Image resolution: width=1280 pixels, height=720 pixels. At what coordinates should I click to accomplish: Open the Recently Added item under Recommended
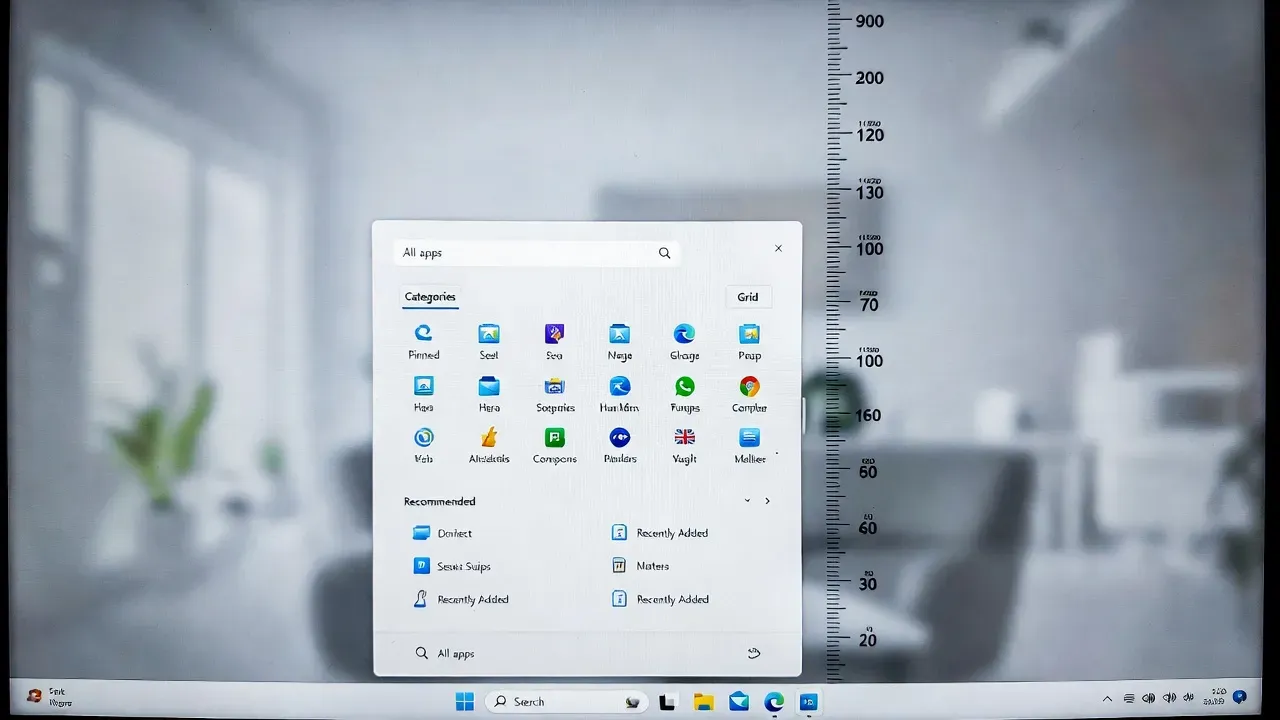point(659,533)
